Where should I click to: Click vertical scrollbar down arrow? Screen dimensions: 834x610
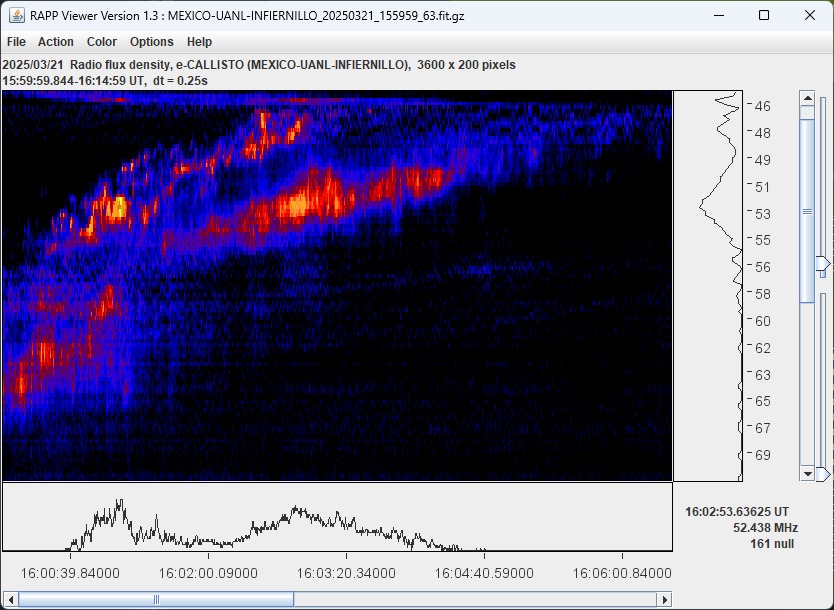coord(807,474)
